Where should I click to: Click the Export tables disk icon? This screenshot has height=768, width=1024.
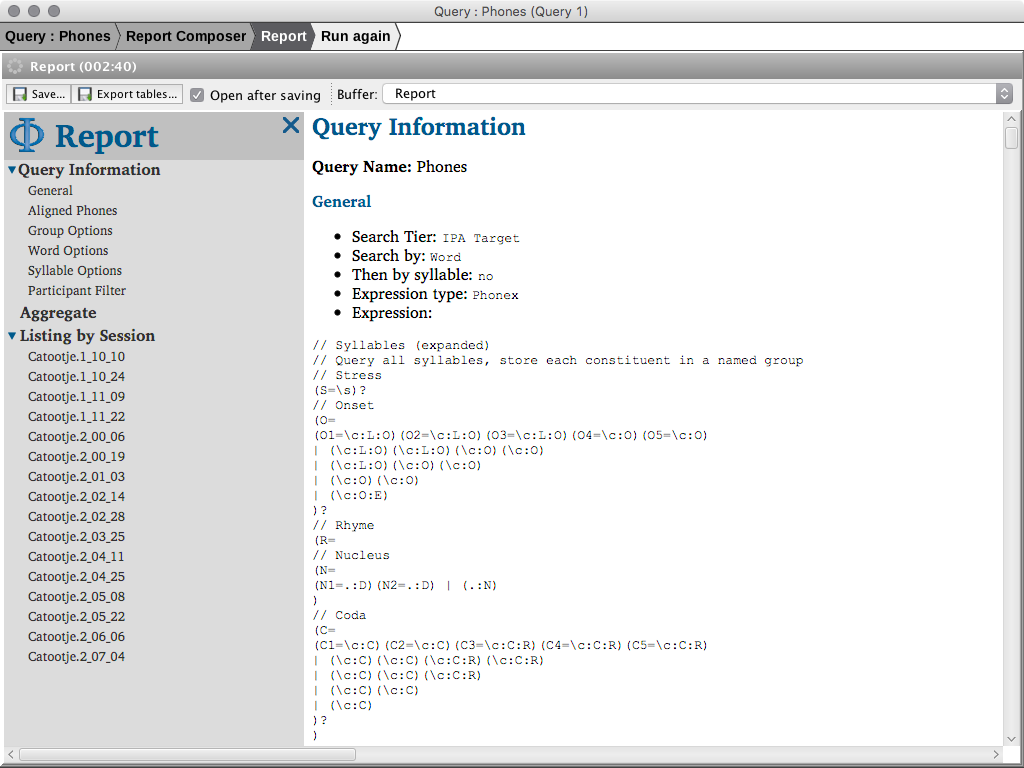85,94
